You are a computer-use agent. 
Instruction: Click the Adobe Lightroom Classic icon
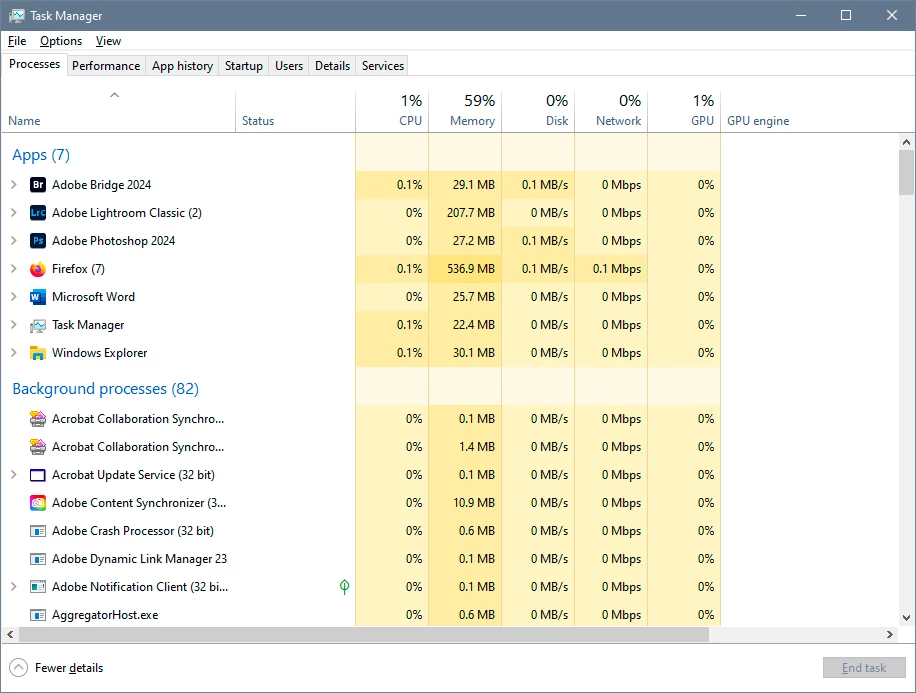[37, 213]
